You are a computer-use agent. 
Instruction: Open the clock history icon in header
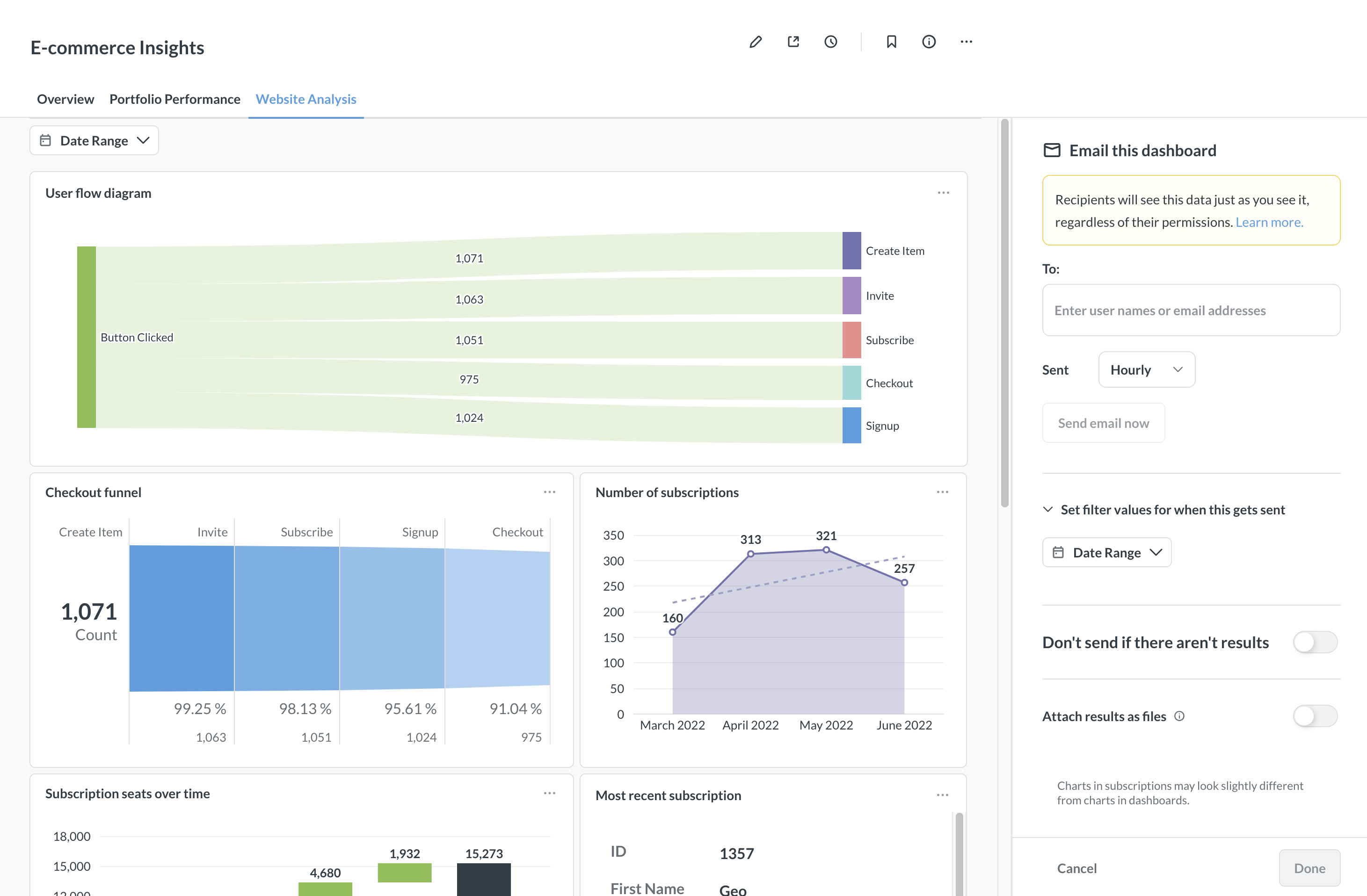coord(830,42)
